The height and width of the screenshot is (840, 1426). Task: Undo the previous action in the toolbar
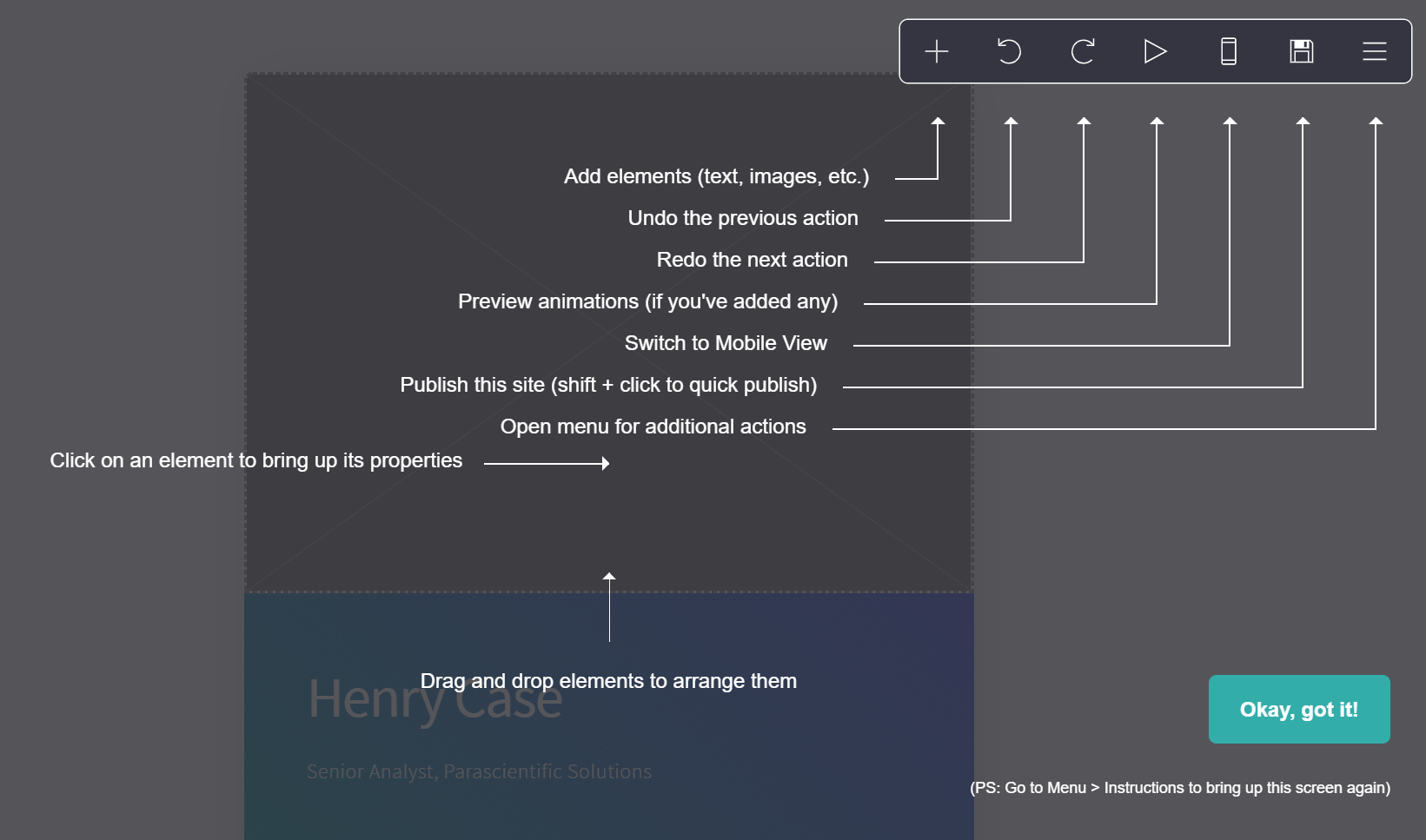click(1009, 51)
